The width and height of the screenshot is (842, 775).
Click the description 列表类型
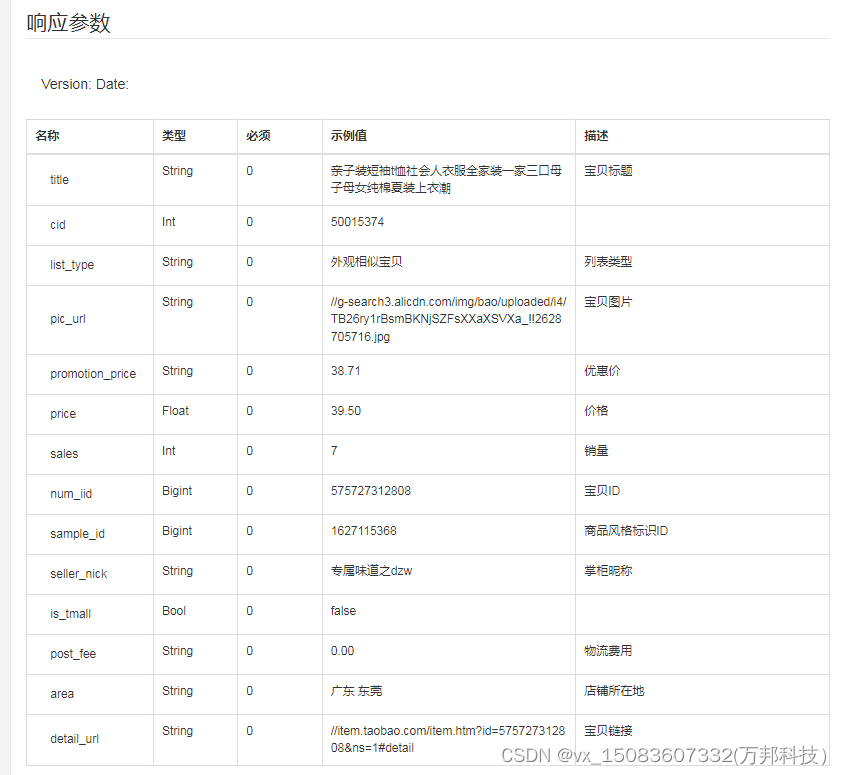[x=608, y=262]
